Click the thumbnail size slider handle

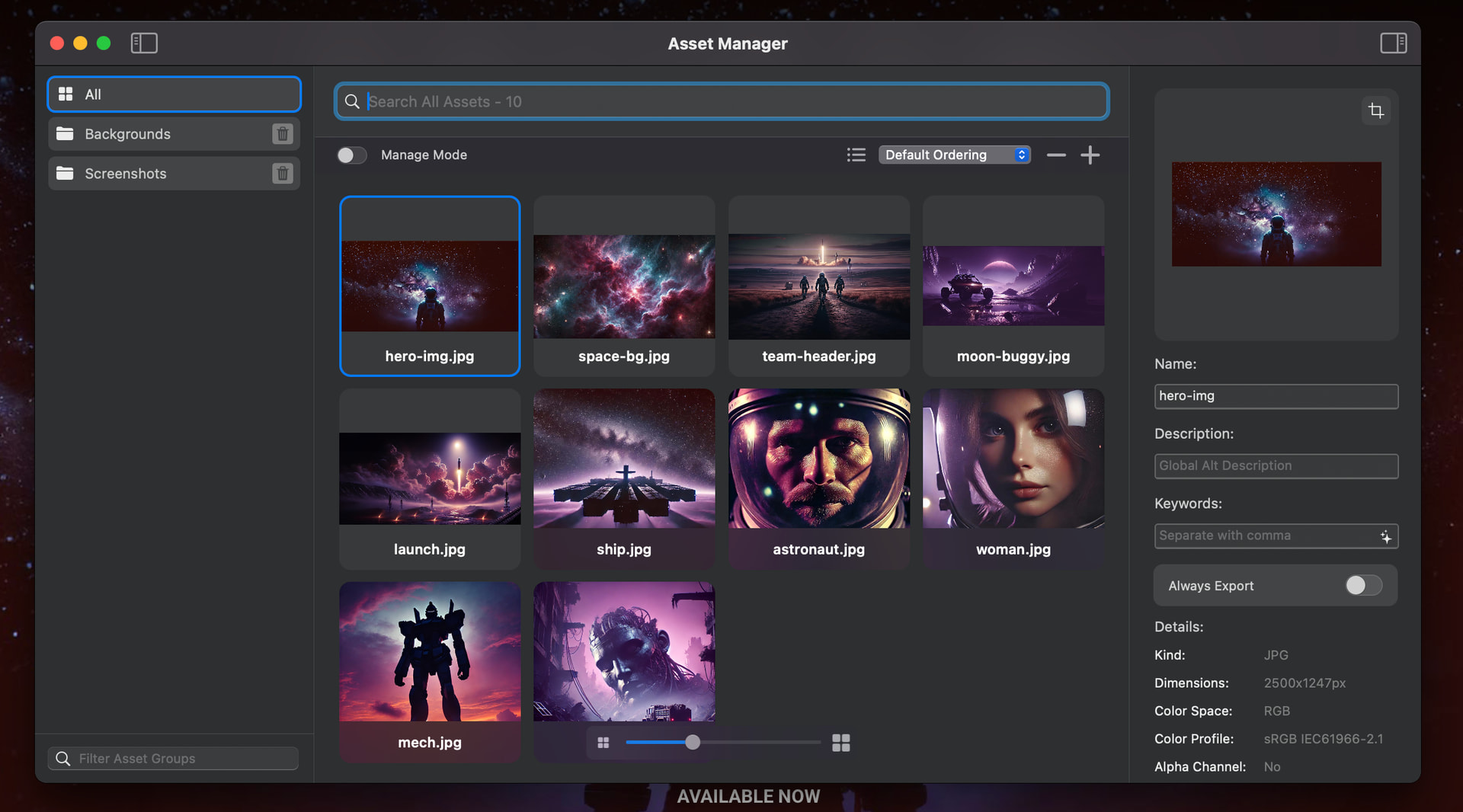coord(692,743)
